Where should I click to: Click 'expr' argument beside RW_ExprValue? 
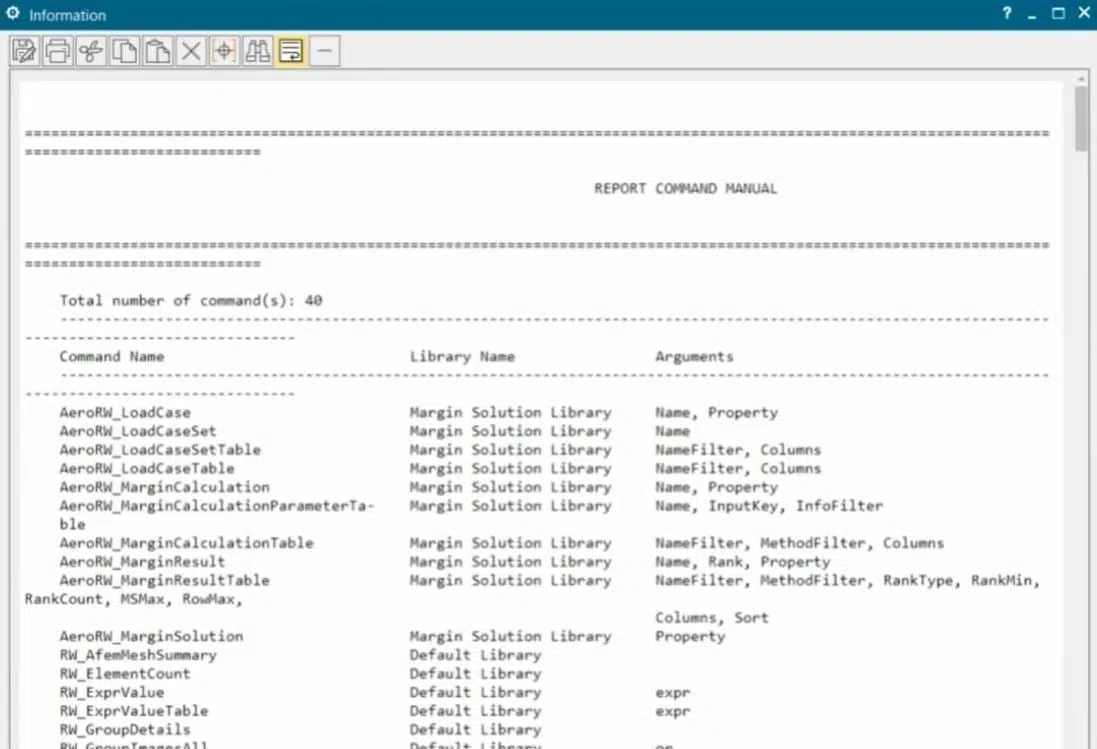(672, 693)
